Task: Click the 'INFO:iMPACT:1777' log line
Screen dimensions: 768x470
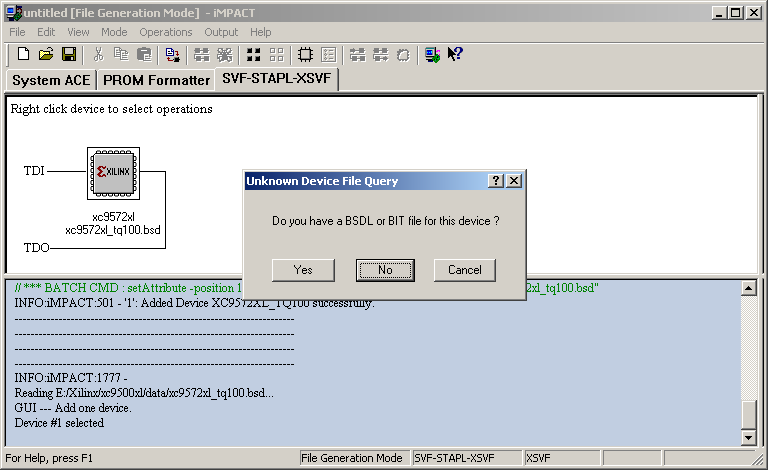Action: tap(71, 378)
